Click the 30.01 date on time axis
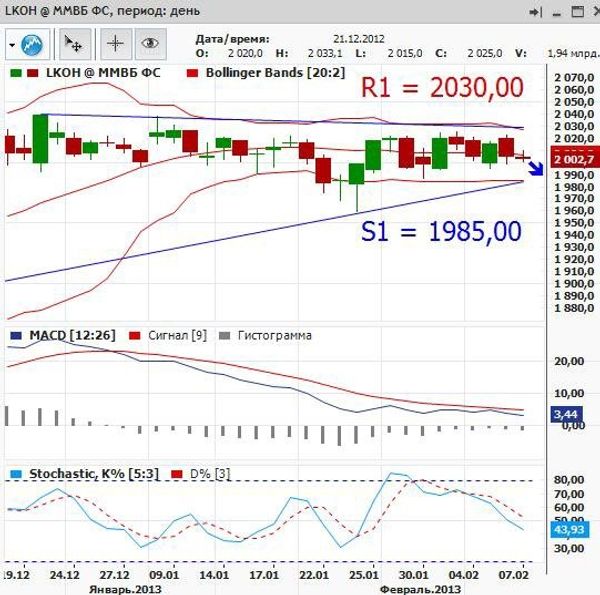600x595 pixels. point(414,575)
